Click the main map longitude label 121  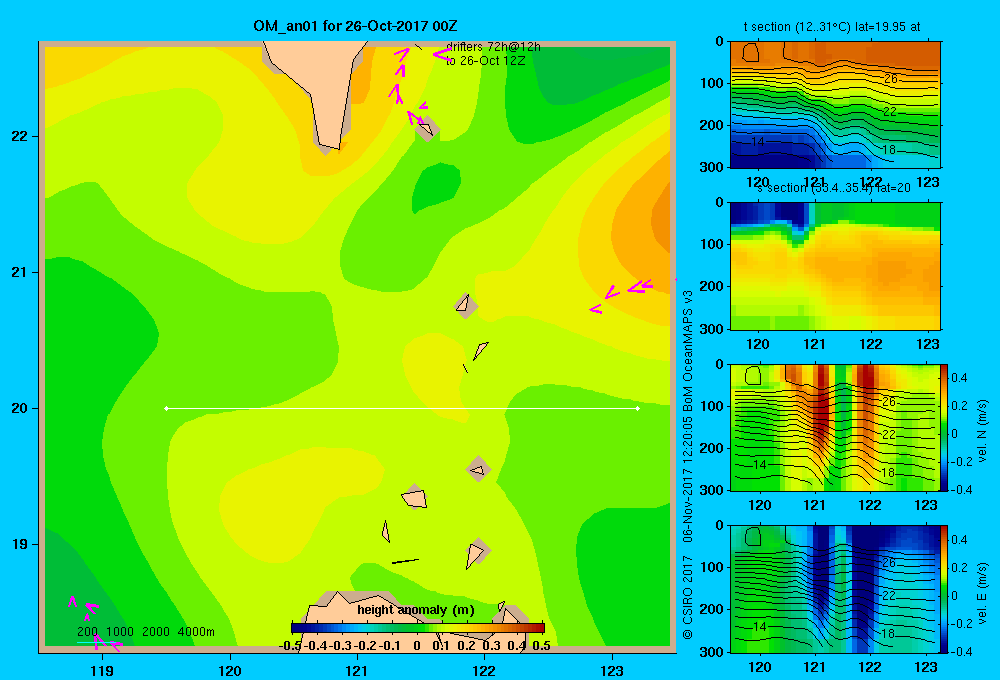click(357, 670)
